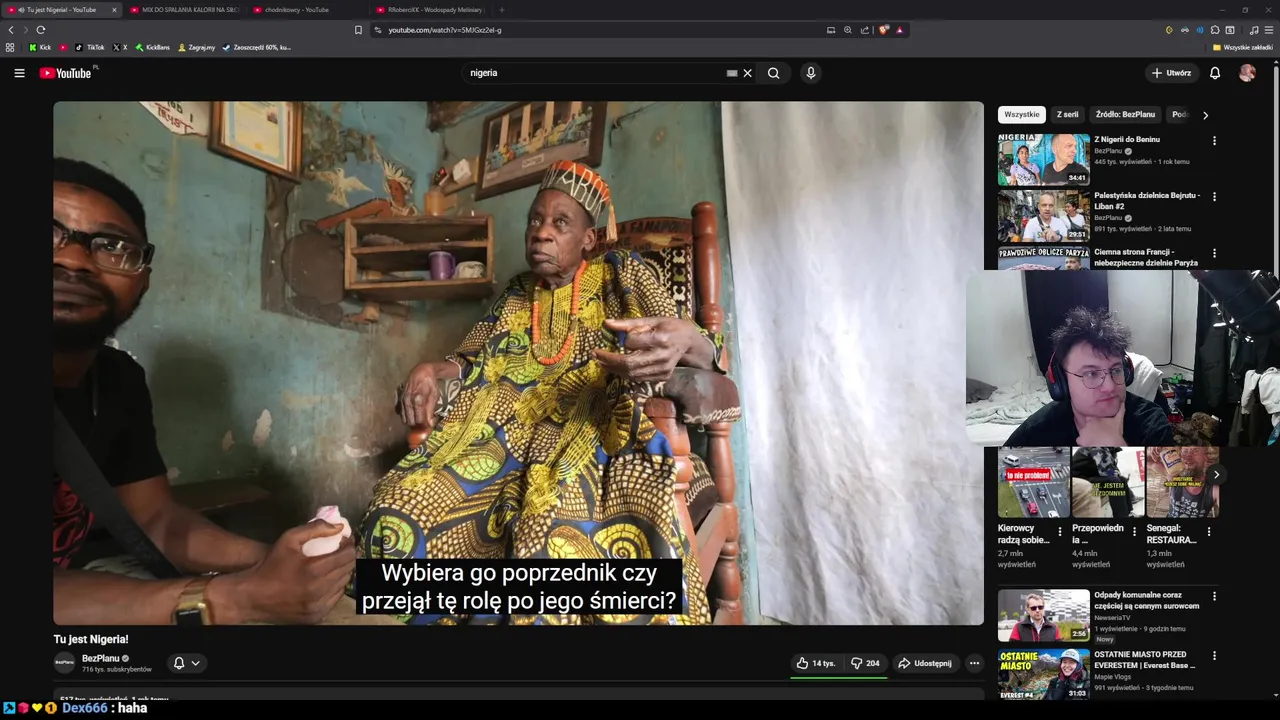Screen dimensions: 1280x720
Task: Open 'OSTATNIE MIASTO PRZED EVERESTEM' thumbnail
Action: [1043, 674]
